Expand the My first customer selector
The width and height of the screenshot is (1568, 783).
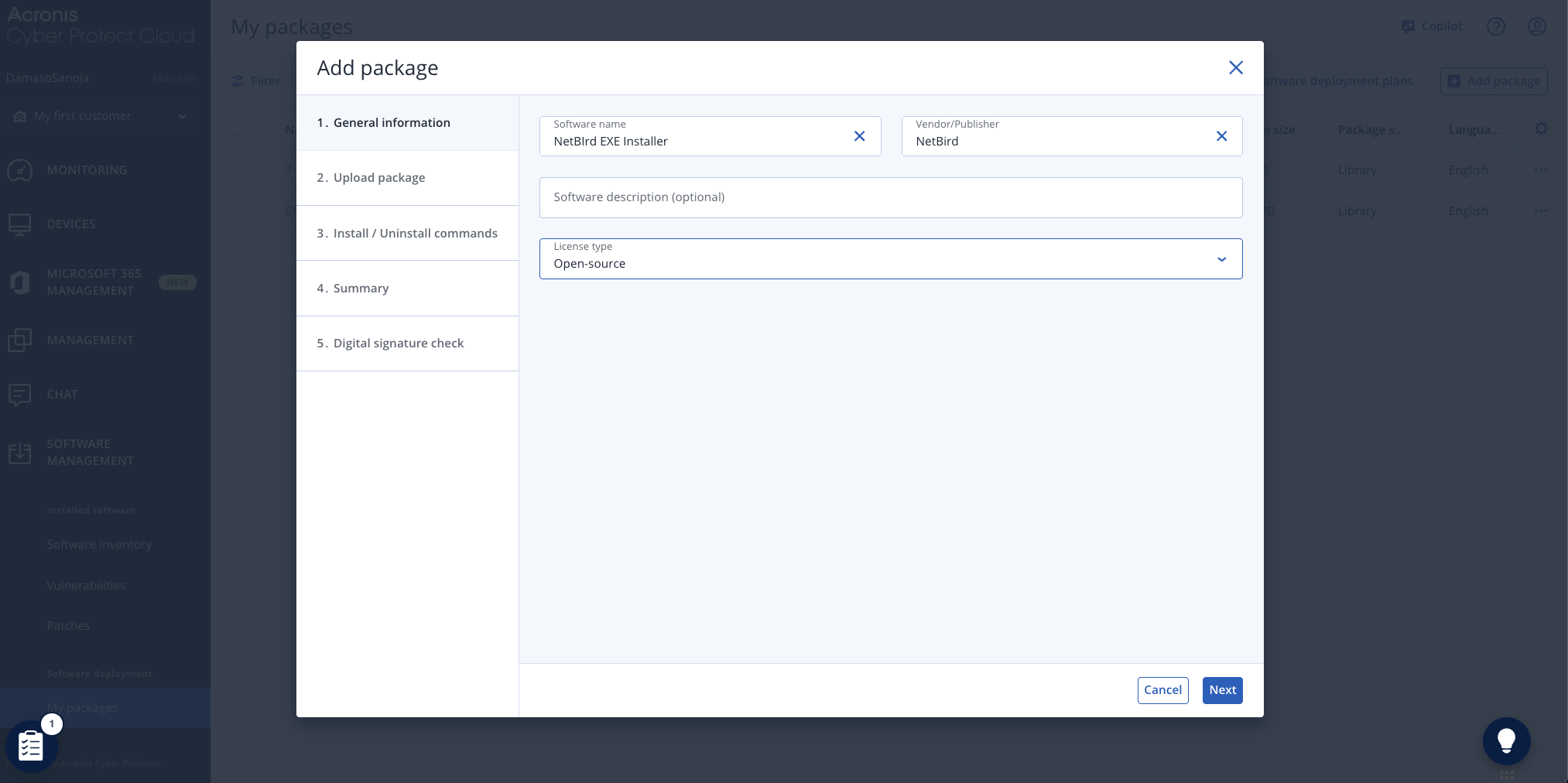pyautogui.click(x=183, y=116)
